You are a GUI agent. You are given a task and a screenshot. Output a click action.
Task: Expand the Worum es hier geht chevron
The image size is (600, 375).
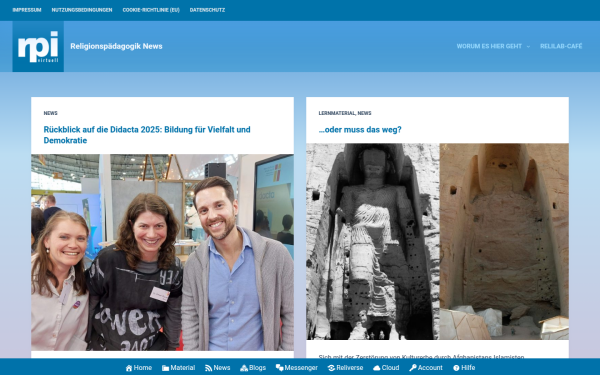[528, 46]
